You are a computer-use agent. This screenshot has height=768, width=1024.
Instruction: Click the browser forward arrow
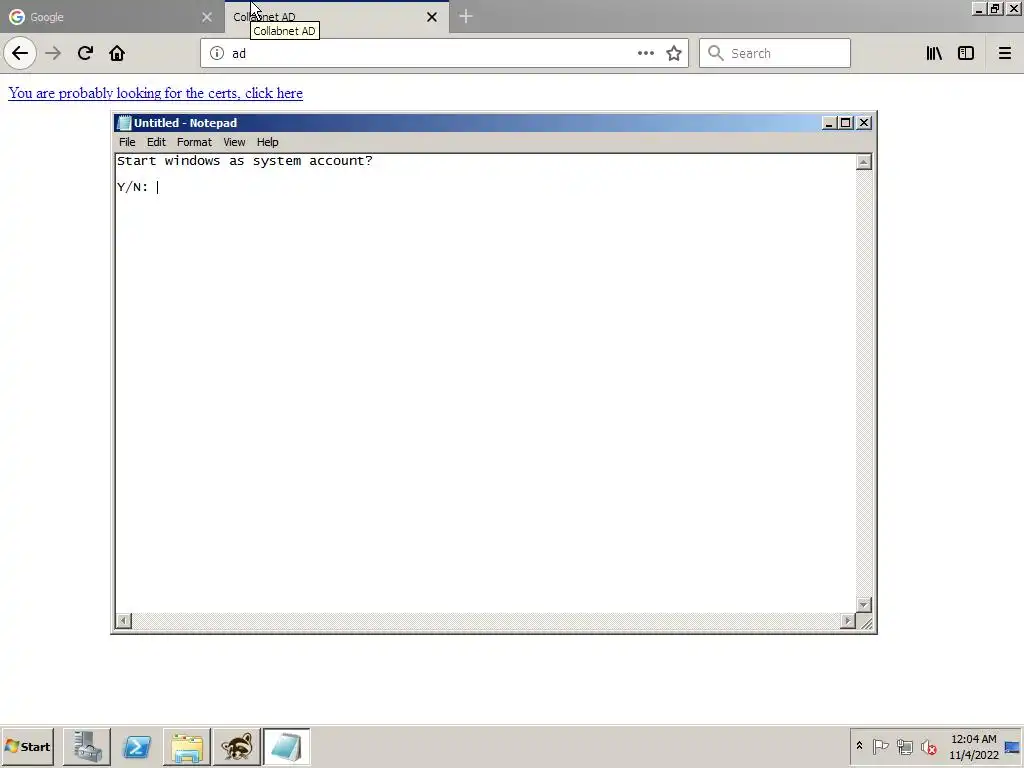[x=53, y=53]
